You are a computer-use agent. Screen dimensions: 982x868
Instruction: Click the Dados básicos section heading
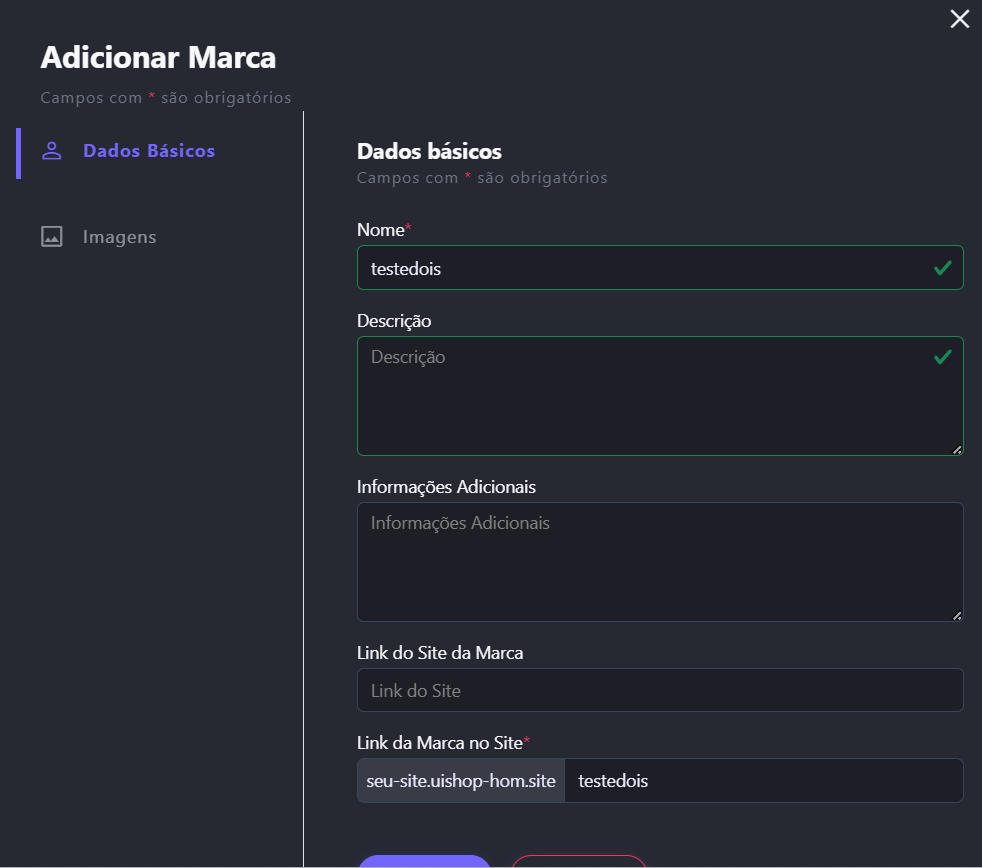tap(429, 152)
